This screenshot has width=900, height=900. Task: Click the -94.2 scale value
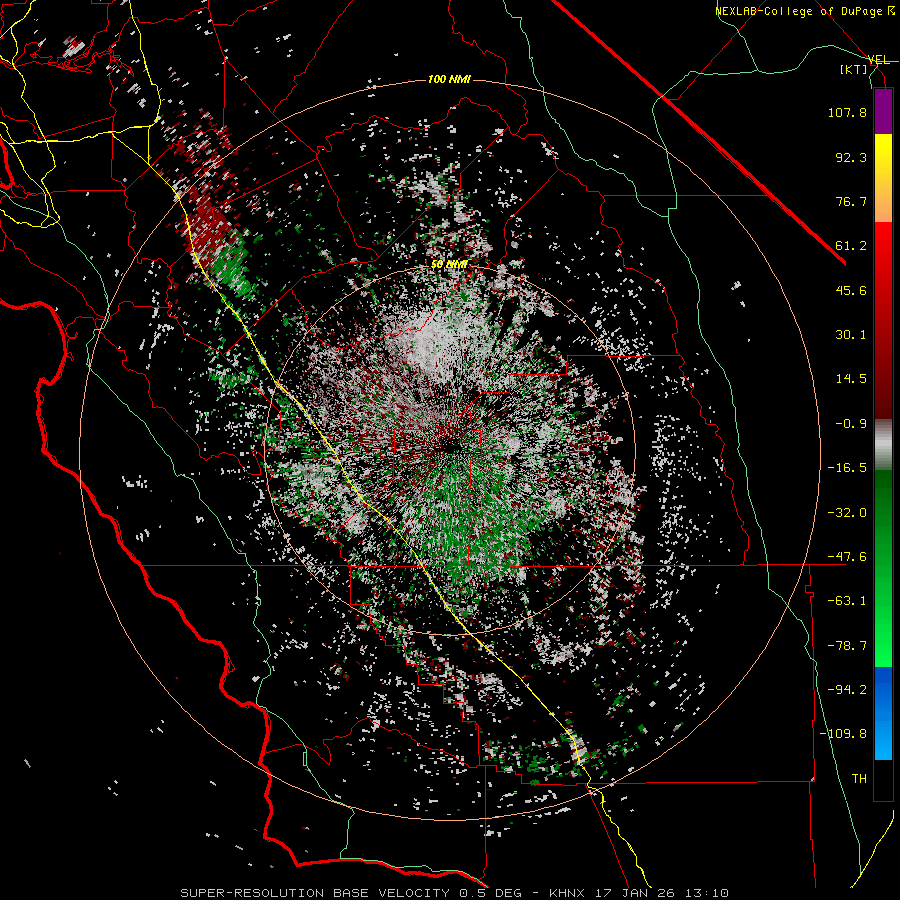pyautogui.click(x=847, y=690)
